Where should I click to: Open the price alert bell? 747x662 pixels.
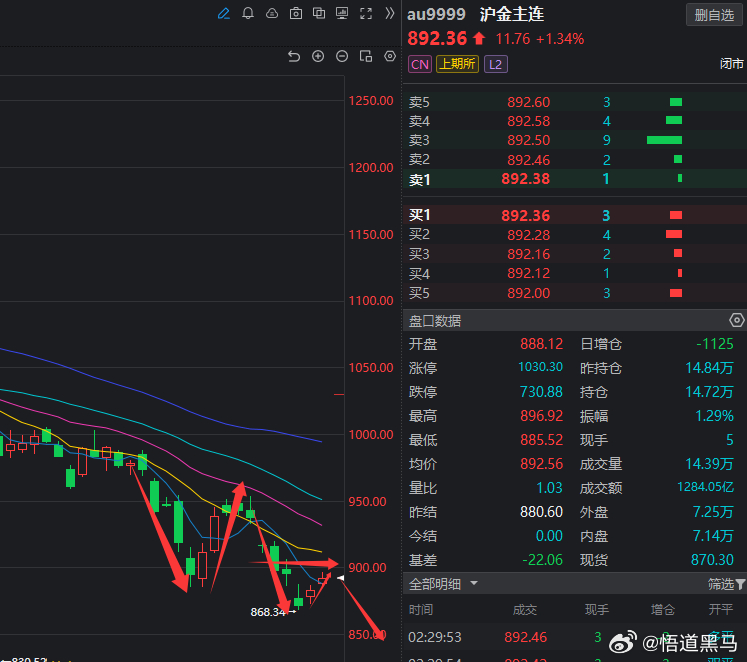(248, 13)
